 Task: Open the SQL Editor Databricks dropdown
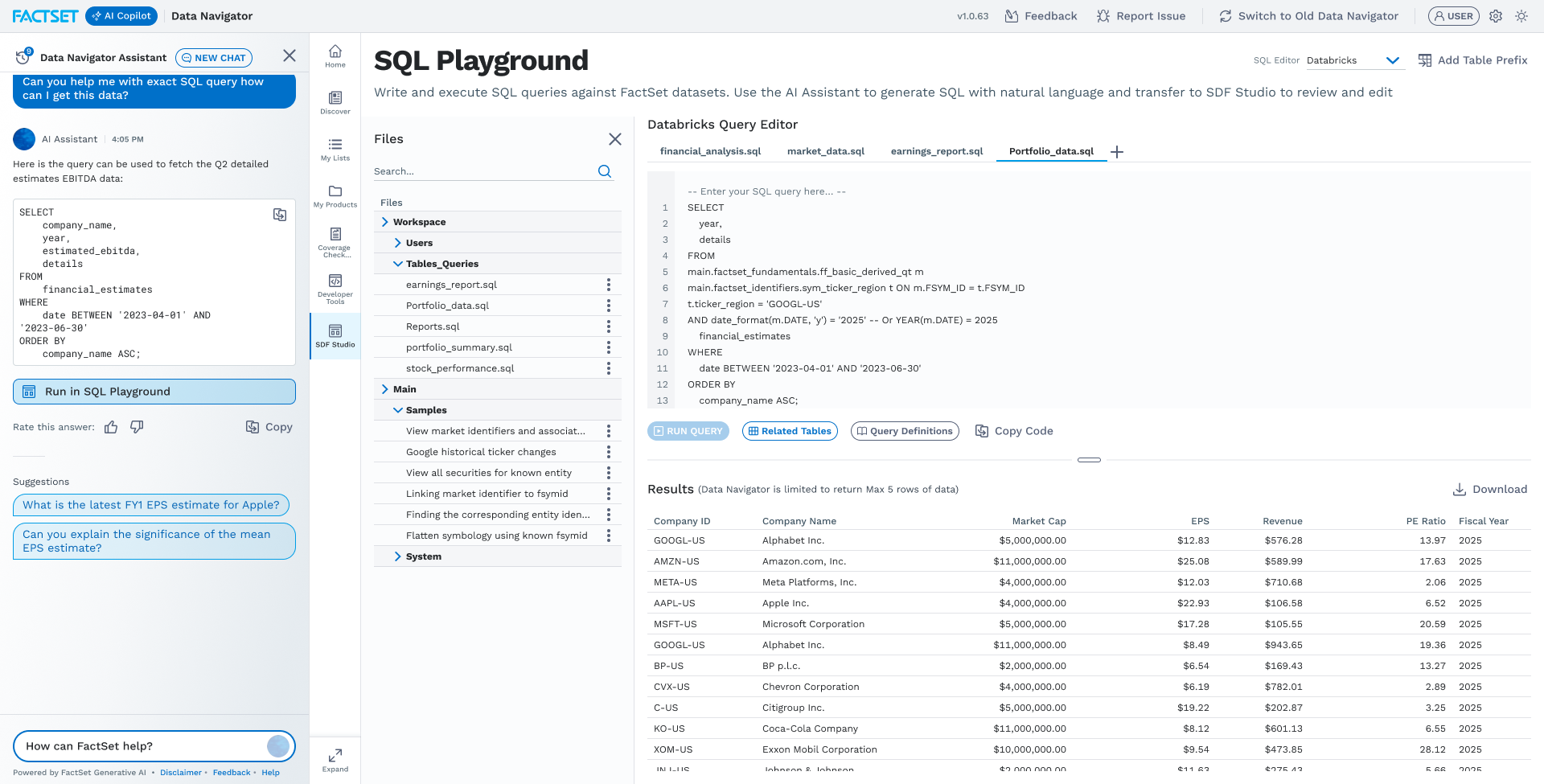(x=1355, y=60)
